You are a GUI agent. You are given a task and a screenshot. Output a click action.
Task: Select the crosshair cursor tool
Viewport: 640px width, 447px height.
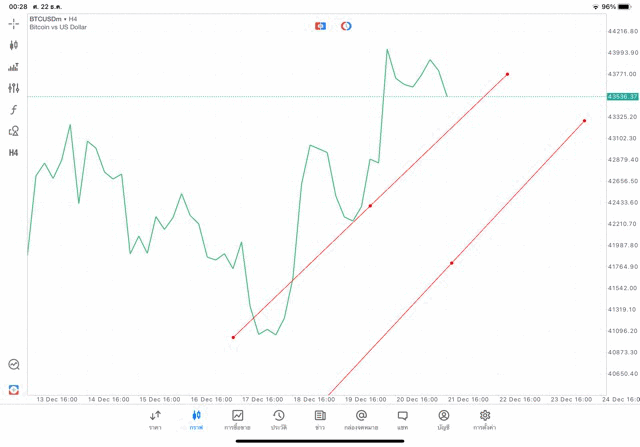click(14, 23)
